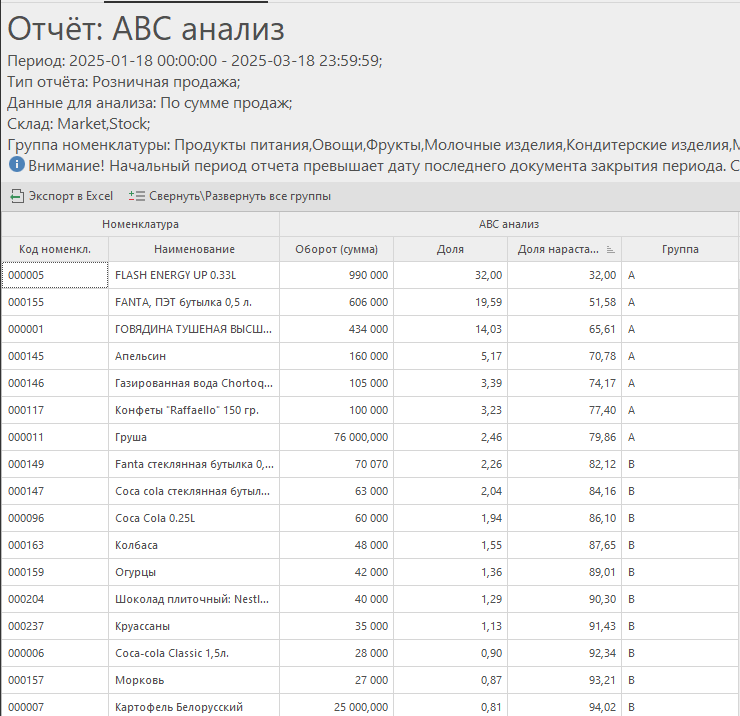Click the Export to Excel icon
Viewport: 740px width, 716px height.
tap(17, 196)
